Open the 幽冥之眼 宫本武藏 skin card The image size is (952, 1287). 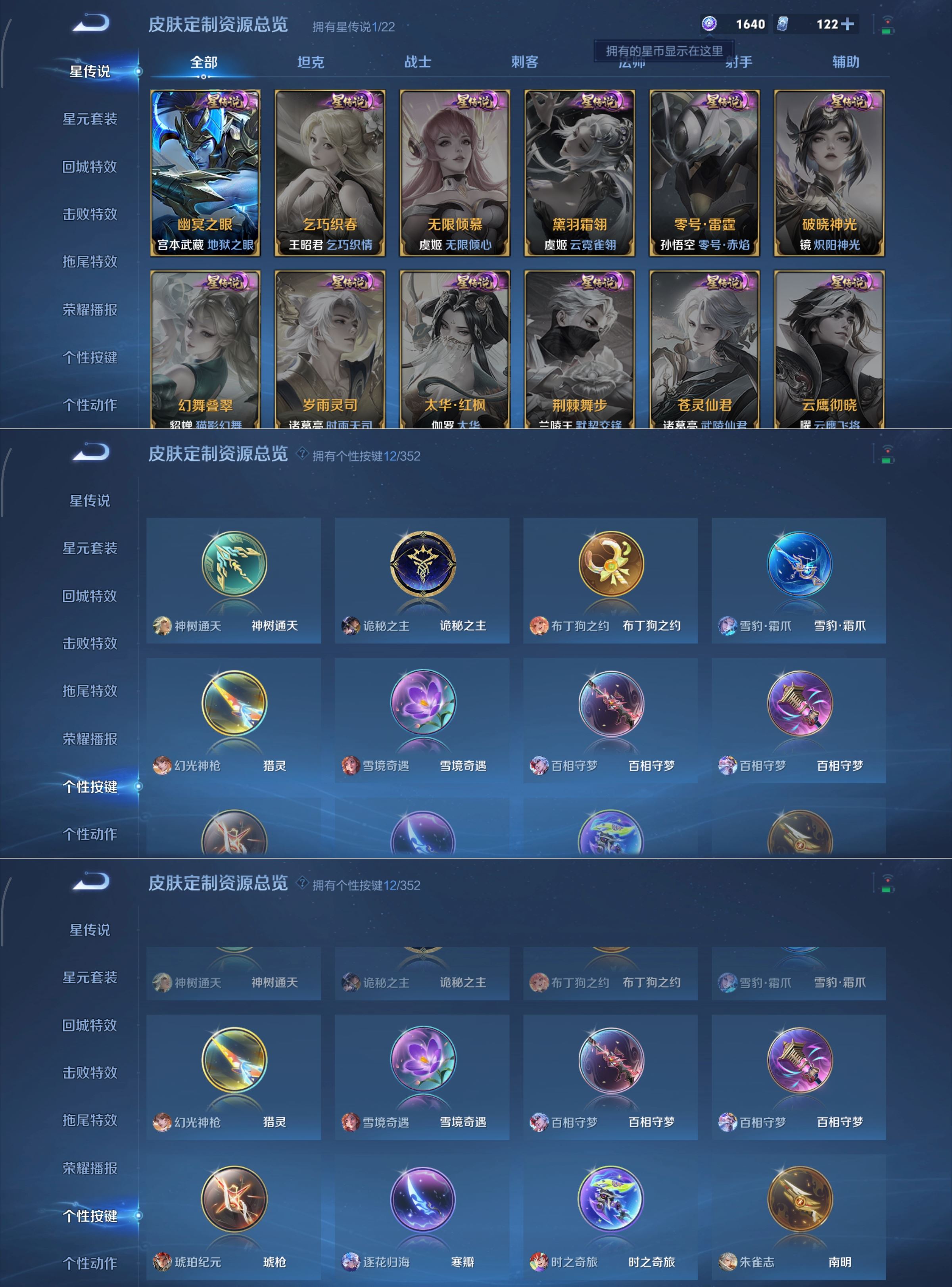click(x=205, y=173)
